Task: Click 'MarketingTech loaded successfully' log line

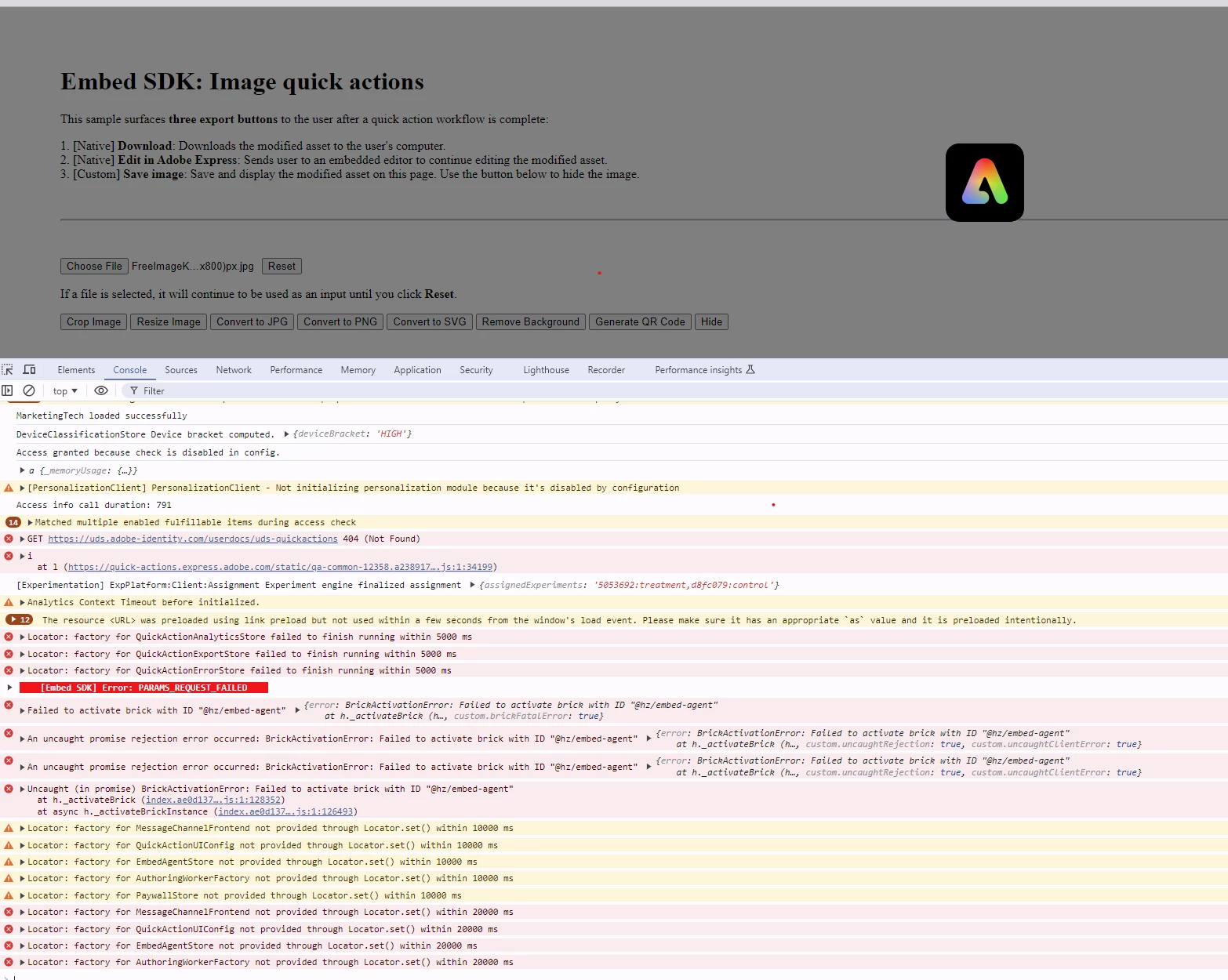Action: pyautogui.click(x=101, y=416)
